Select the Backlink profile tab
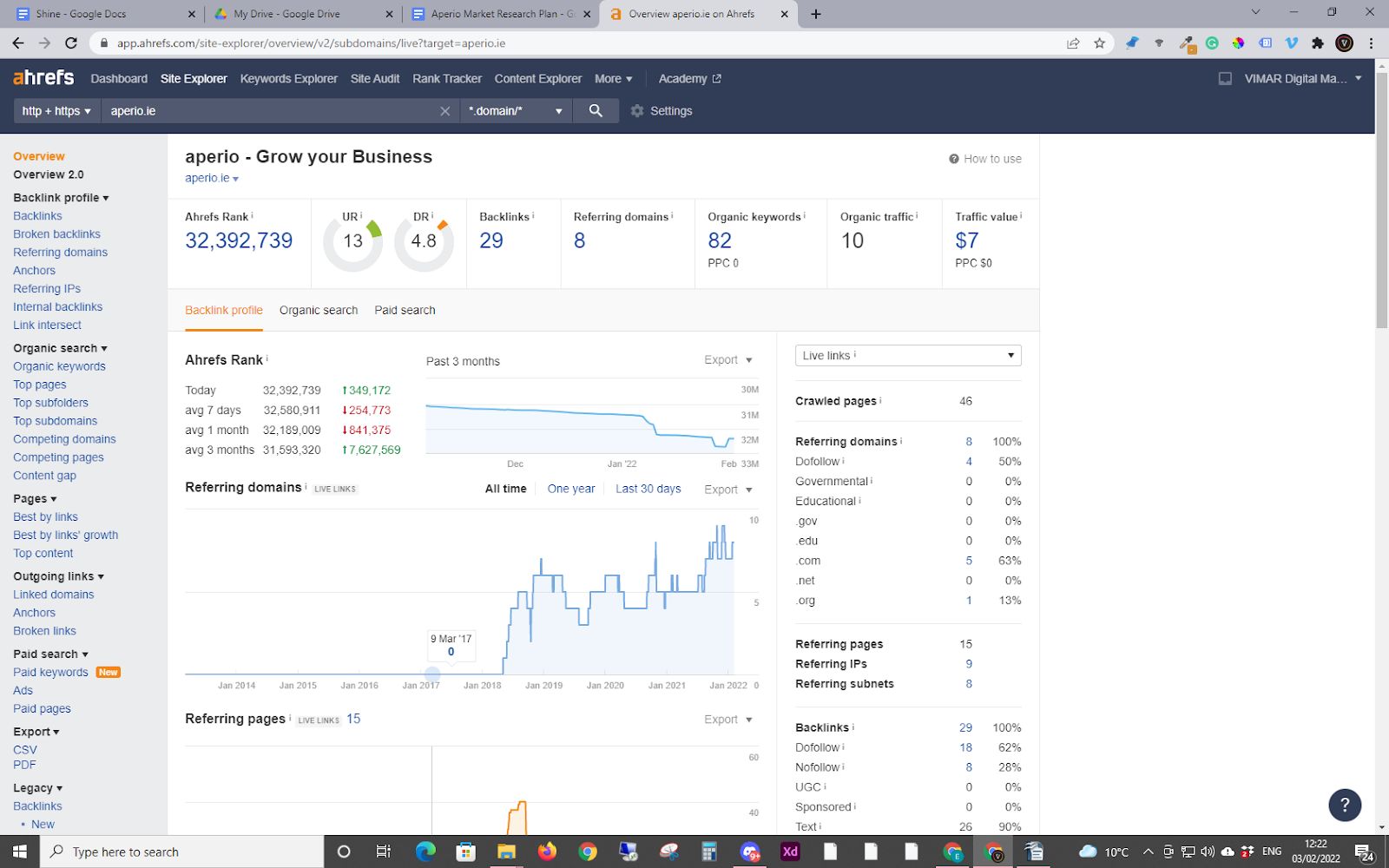 [x=224, y=310]
